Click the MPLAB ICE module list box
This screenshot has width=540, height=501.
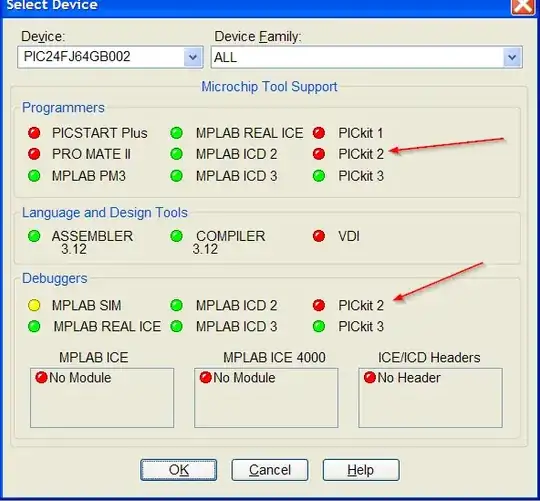[x=102, y=398]
